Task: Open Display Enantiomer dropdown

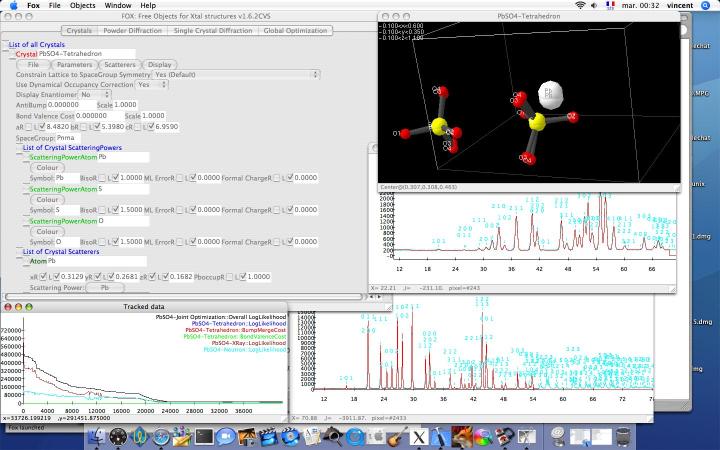Action: (x=95, y=95)
